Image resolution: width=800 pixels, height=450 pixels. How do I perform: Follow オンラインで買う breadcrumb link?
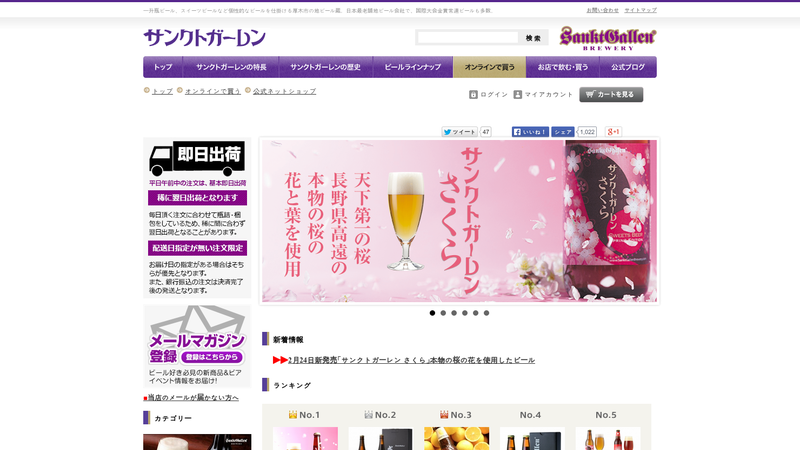213,91
